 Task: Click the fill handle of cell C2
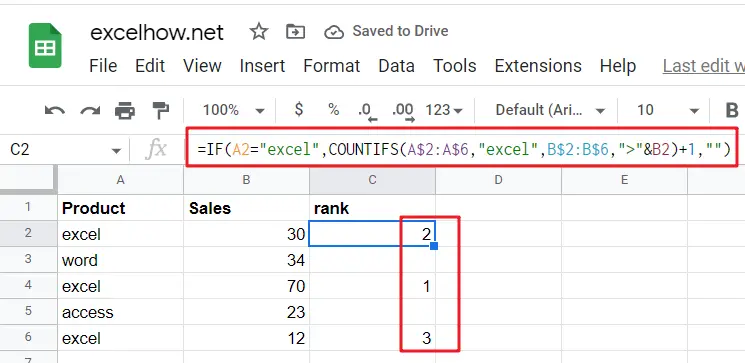click(433, 246)
